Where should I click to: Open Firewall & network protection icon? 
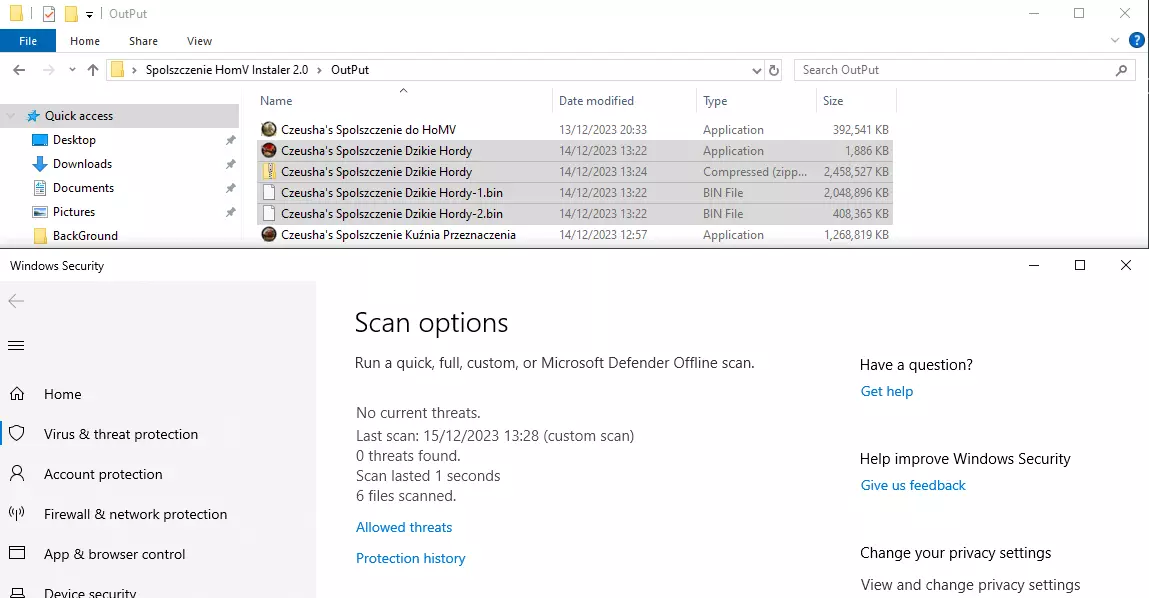pyautogui.click(x=17, y=514)
